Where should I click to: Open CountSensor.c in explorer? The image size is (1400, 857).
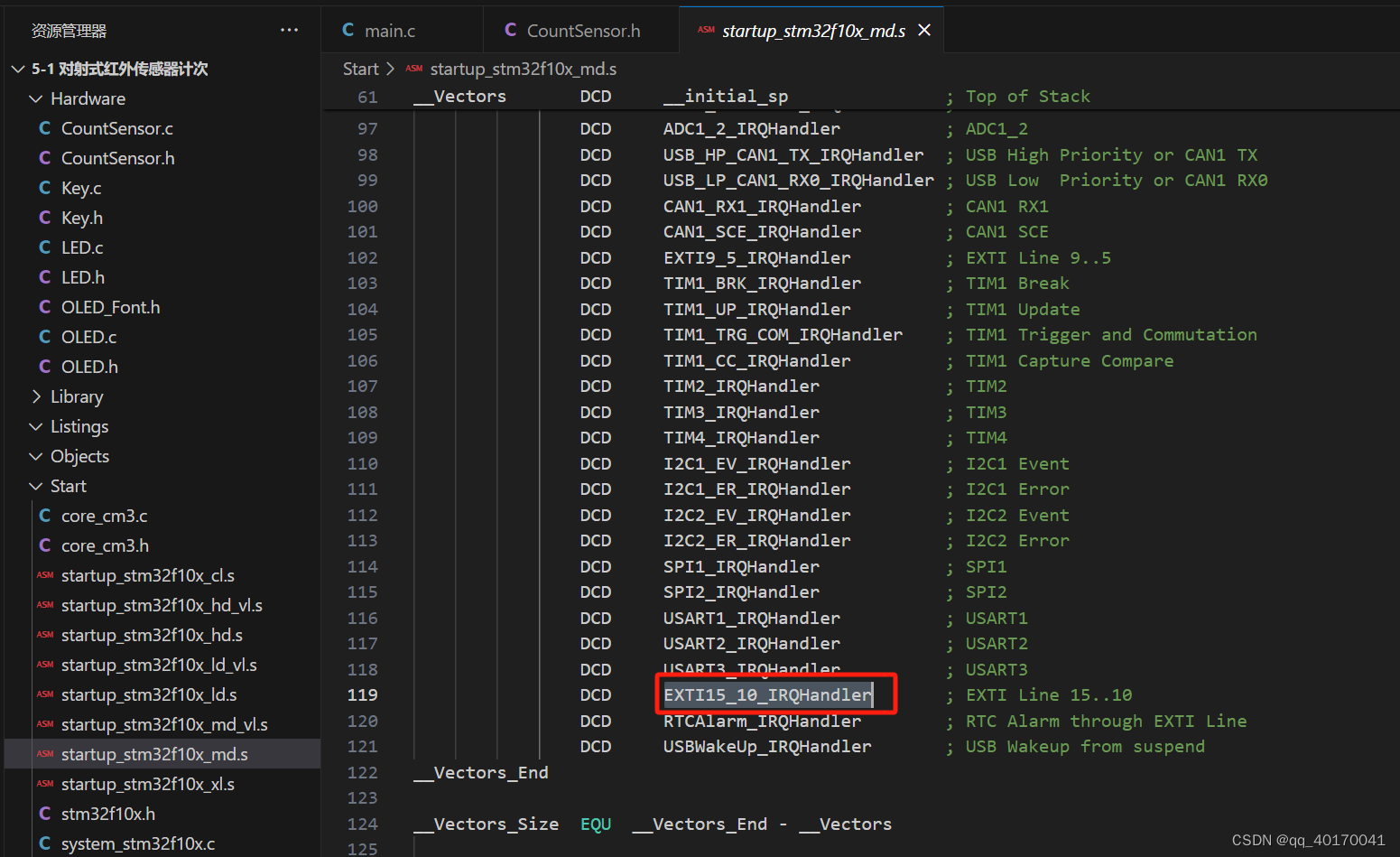point(117,128)
